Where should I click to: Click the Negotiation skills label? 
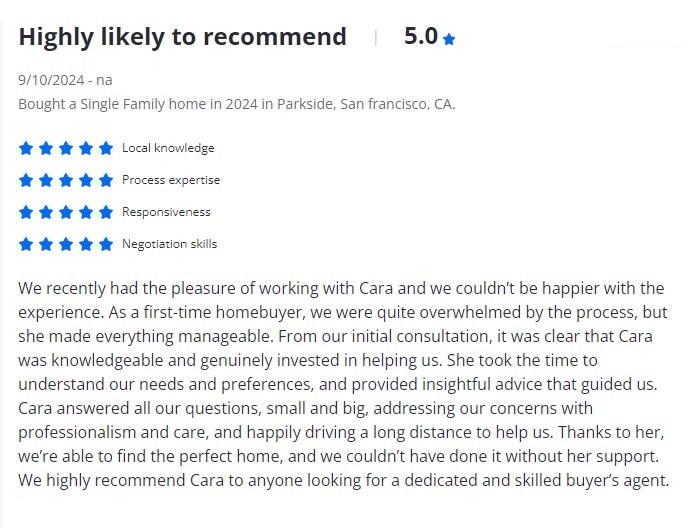point(169,244)
